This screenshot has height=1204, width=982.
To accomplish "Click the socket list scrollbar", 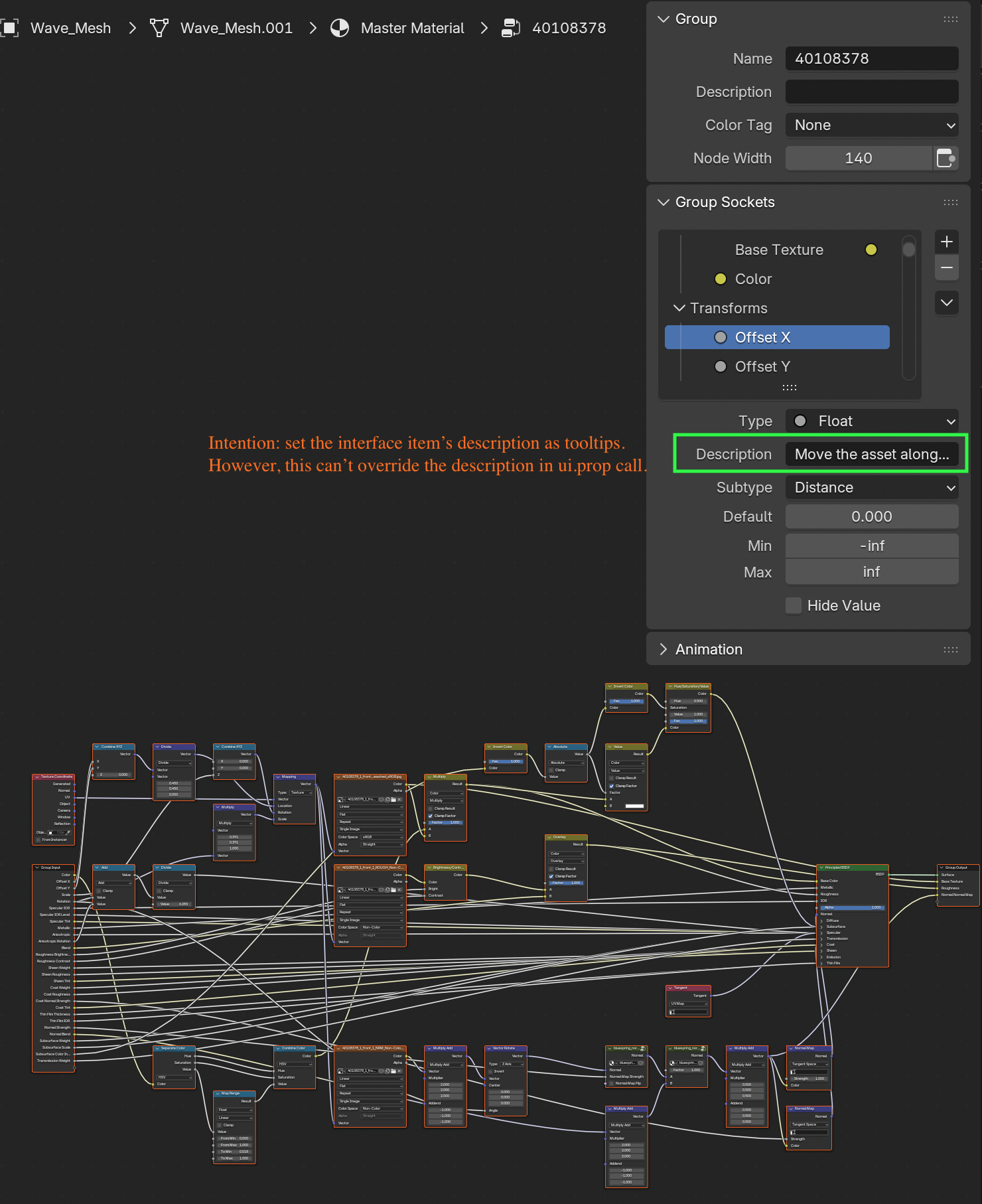I will 909,308.
